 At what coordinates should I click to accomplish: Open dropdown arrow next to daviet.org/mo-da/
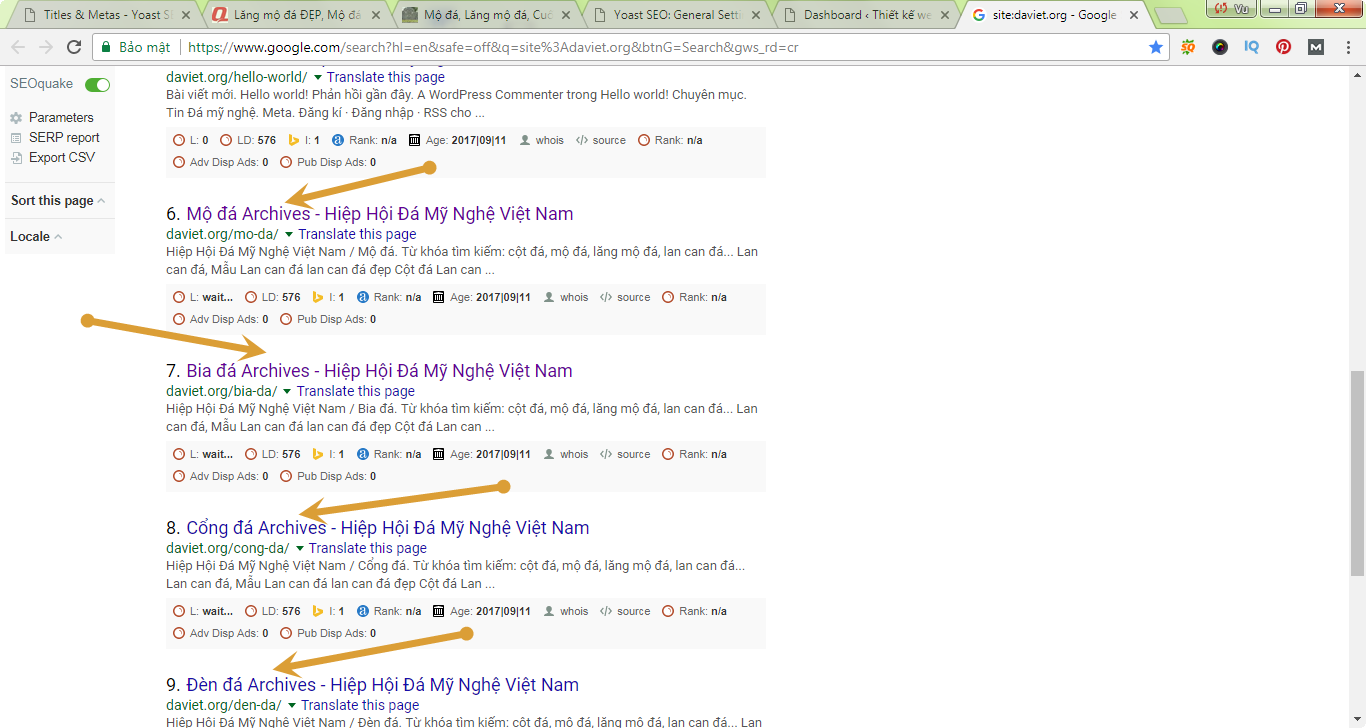[x=289, y=235]
